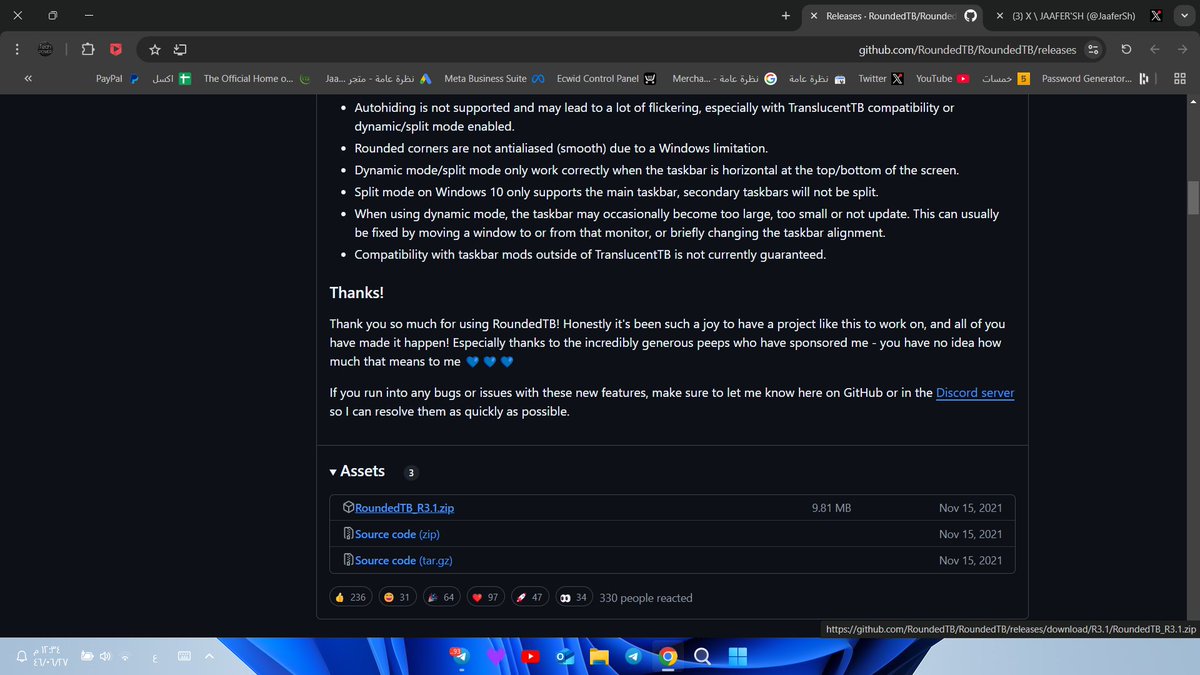The width and height of the screenshot is (1200, 675).
Task: Open Outlook from the taskbar
Action: [564, 657]
